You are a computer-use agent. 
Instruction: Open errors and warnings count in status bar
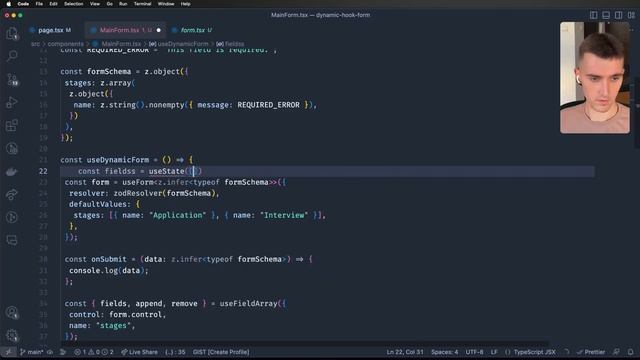tap(94, 352)
